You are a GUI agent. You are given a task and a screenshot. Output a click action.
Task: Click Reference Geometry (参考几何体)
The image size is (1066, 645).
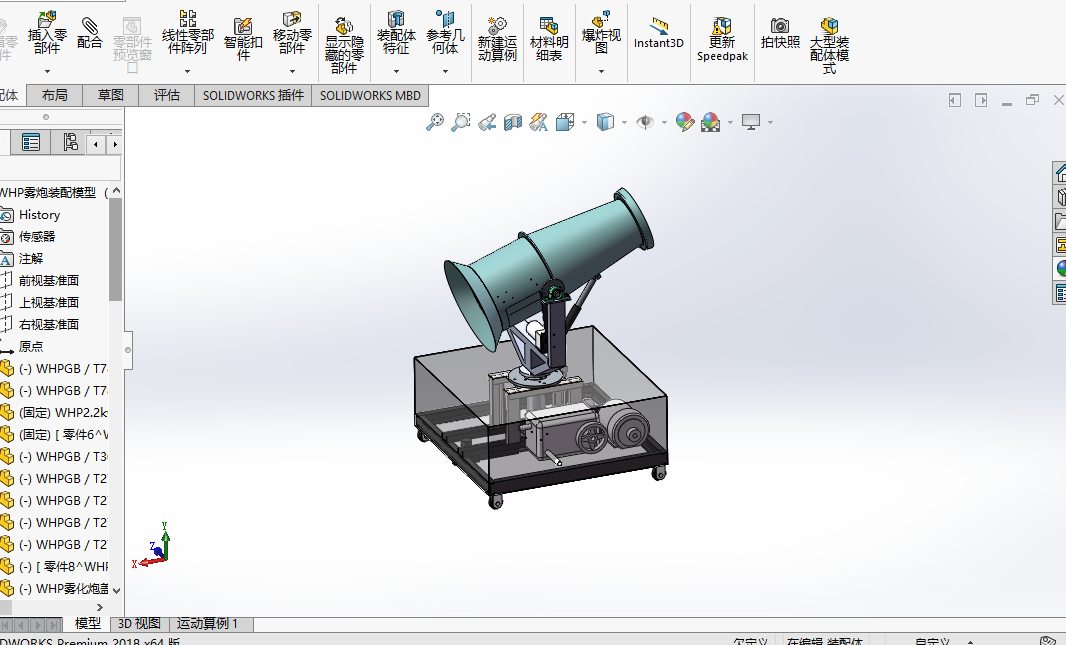pos(445,33)
